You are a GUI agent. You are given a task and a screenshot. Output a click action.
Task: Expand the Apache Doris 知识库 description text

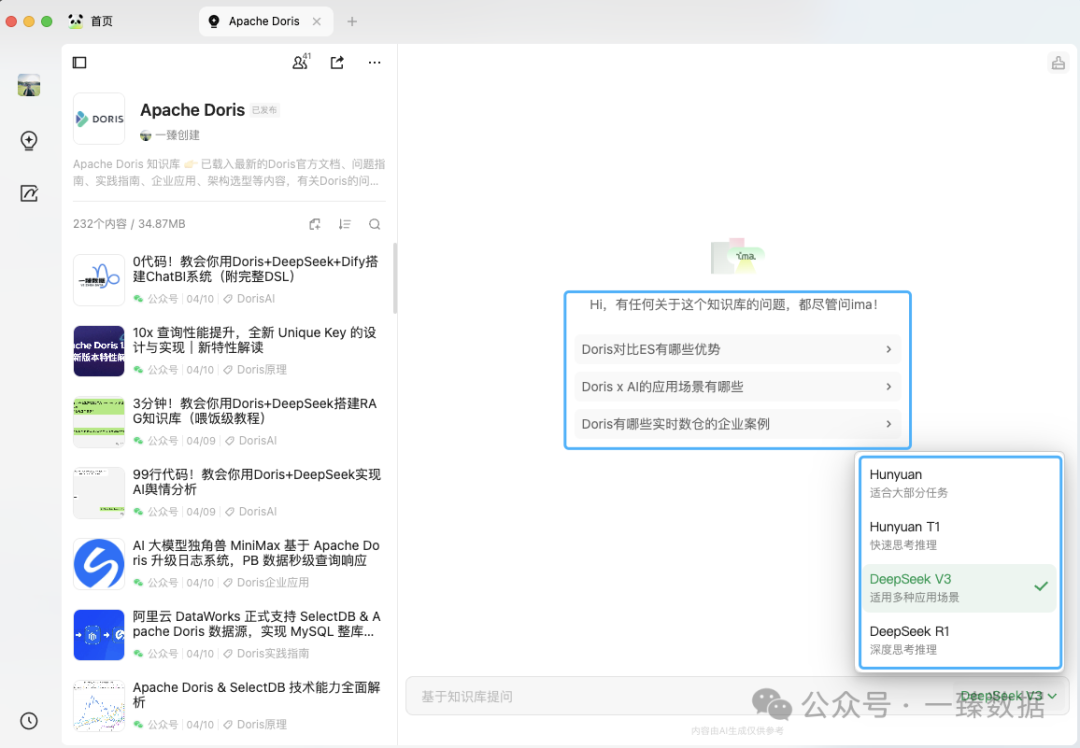[229, 172]
